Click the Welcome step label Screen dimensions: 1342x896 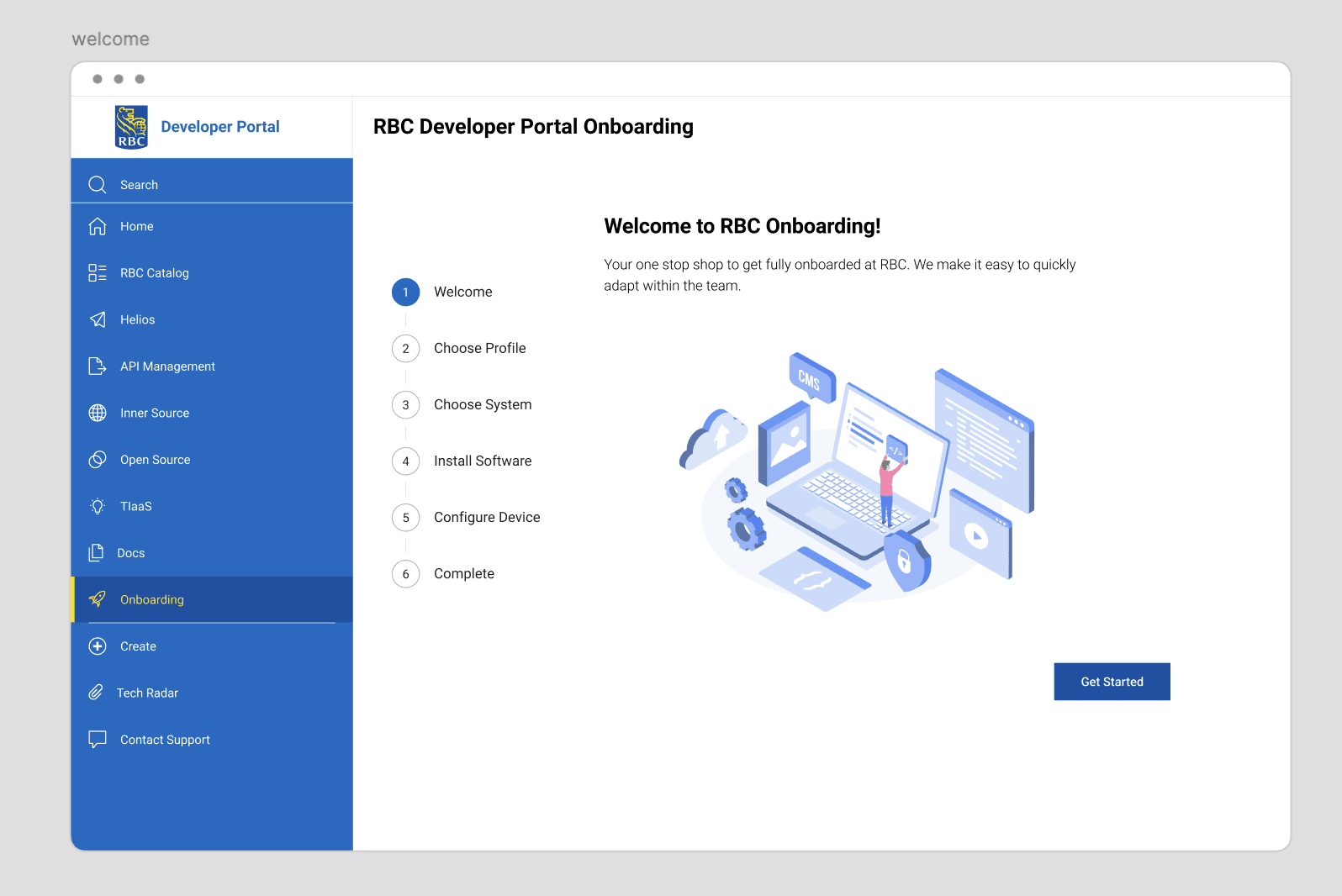point(463,292)
